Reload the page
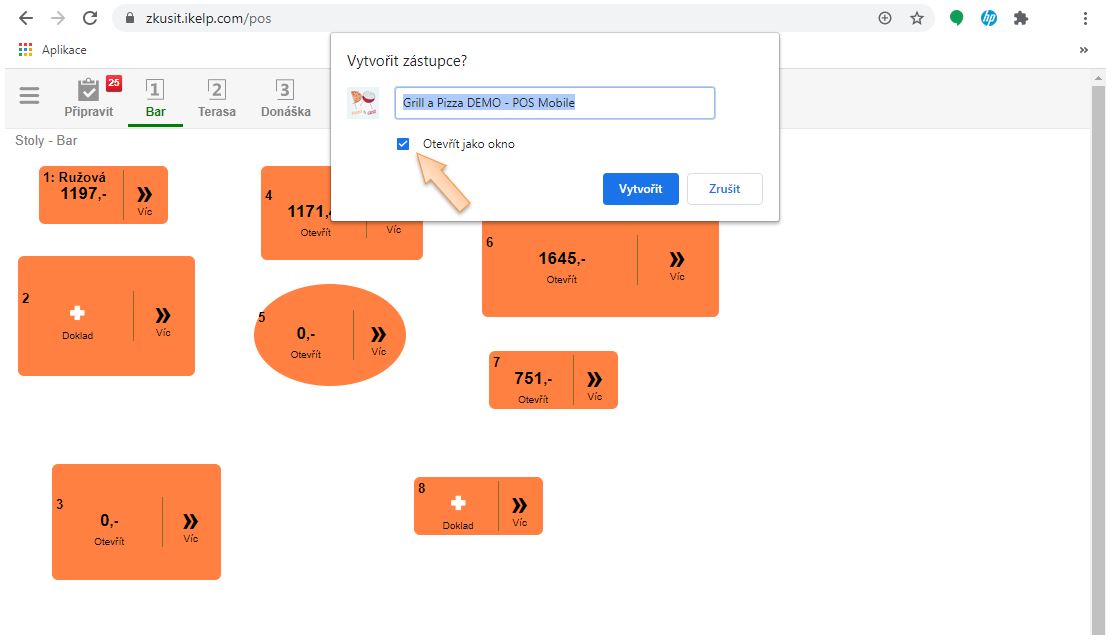Screen dimensions: 1112x642 tap(90, 18)
